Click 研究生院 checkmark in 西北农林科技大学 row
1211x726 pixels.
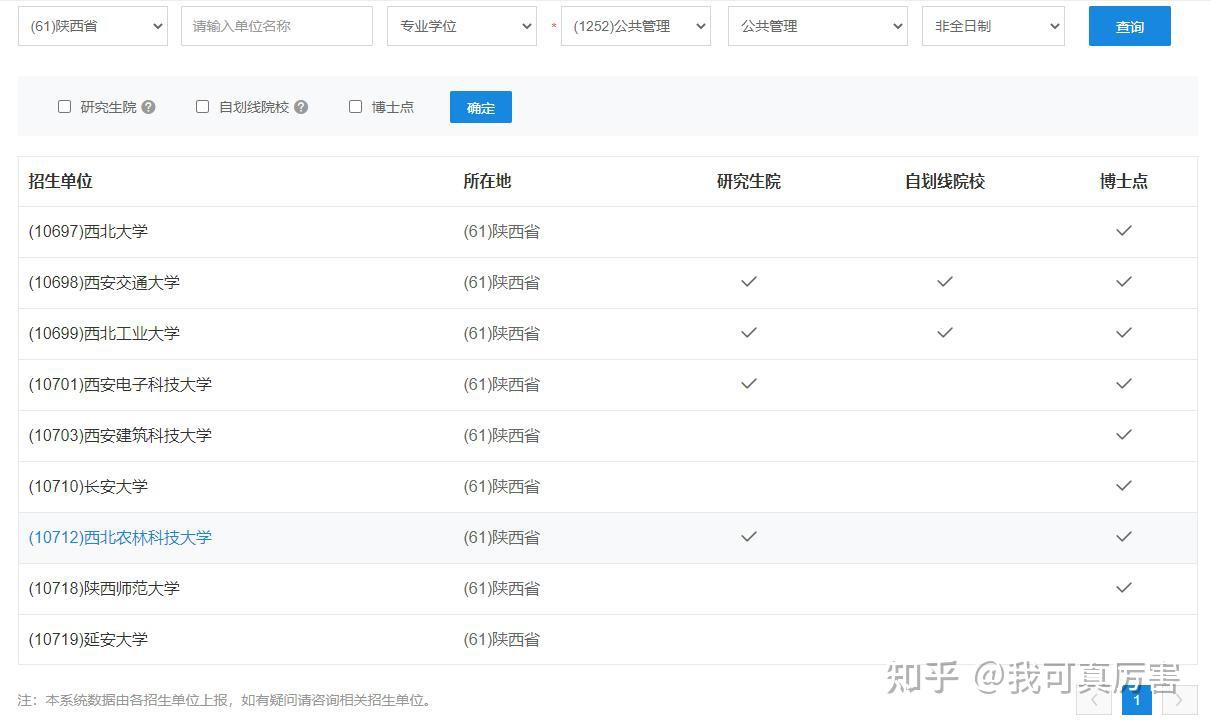(749, 536)
